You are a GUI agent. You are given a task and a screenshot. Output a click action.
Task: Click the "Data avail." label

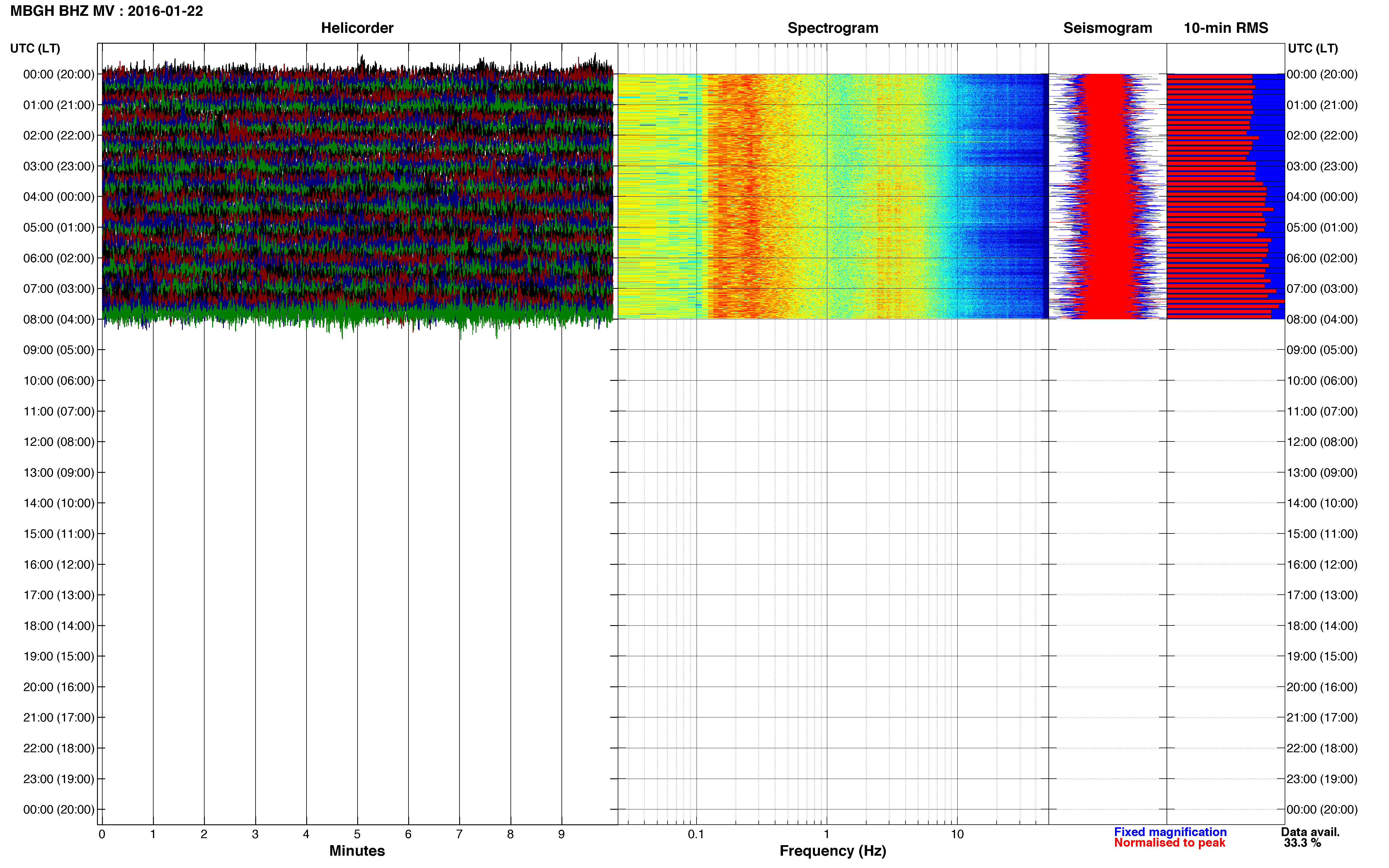(1310, 832)
